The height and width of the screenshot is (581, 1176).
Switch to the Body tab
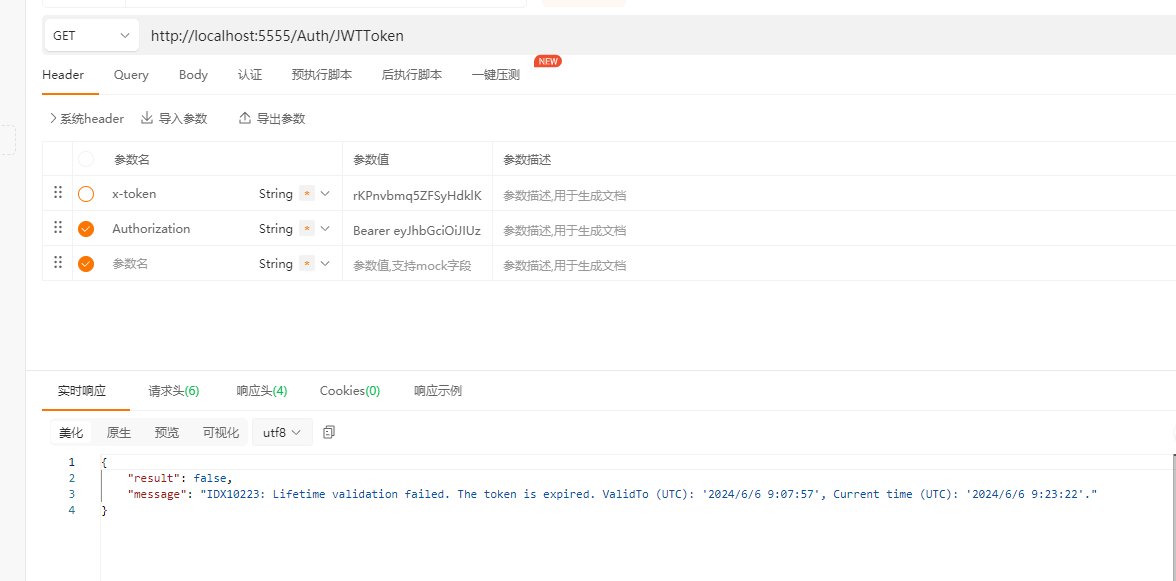(193, 75)
